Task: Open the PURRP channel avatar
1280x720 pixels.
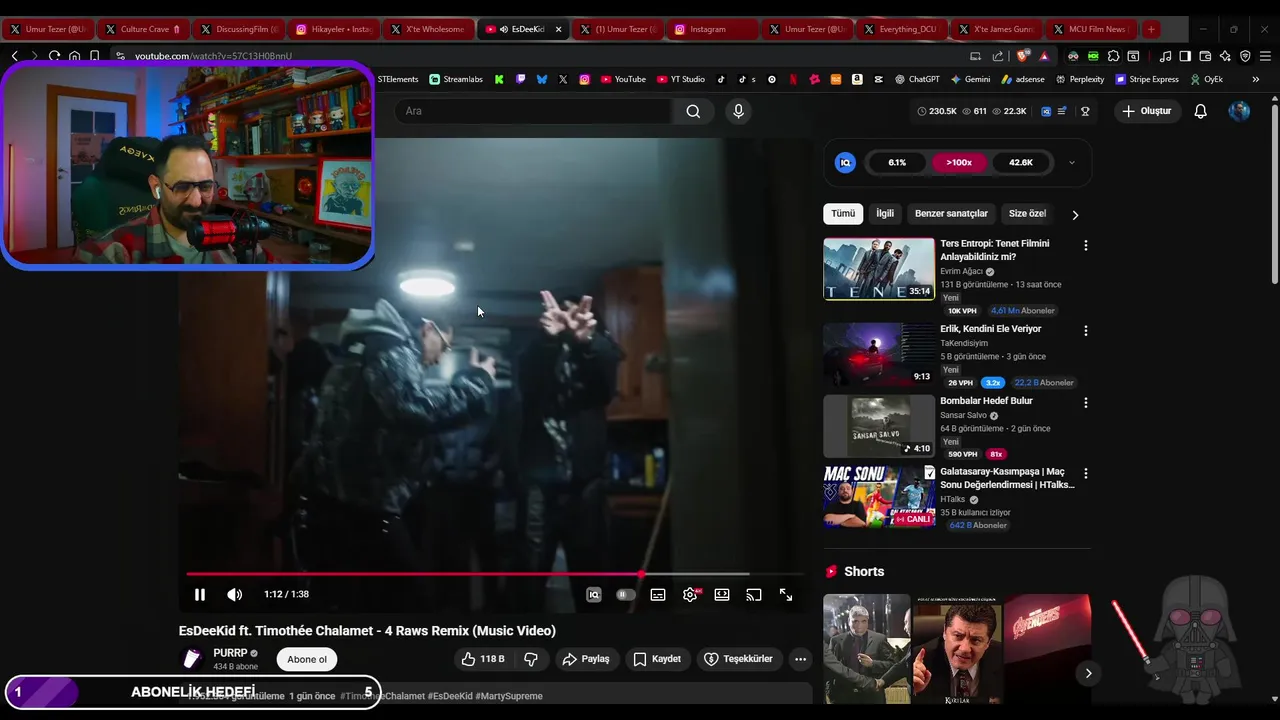Action: pos(192,659)
